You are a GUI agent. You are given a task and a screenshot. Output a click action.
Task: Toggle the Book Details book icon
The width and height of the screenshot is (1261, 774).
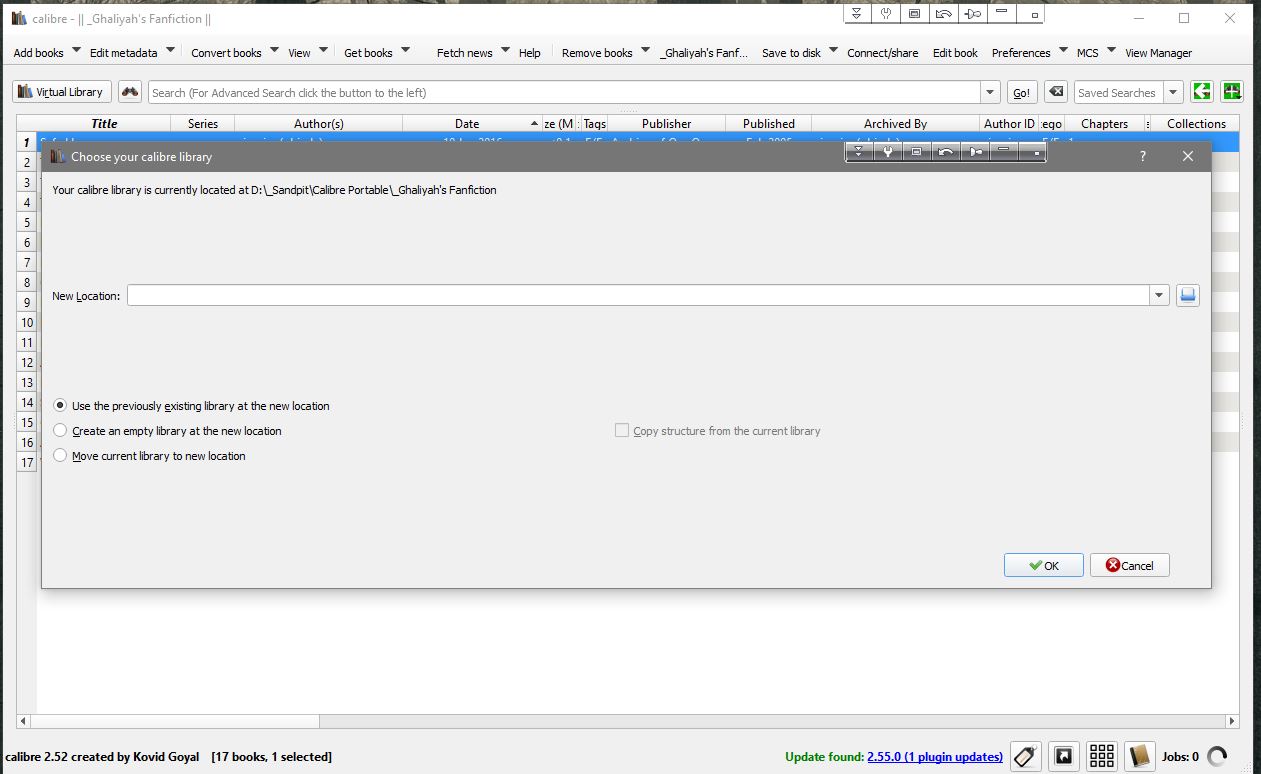(x=1139, y=756)
